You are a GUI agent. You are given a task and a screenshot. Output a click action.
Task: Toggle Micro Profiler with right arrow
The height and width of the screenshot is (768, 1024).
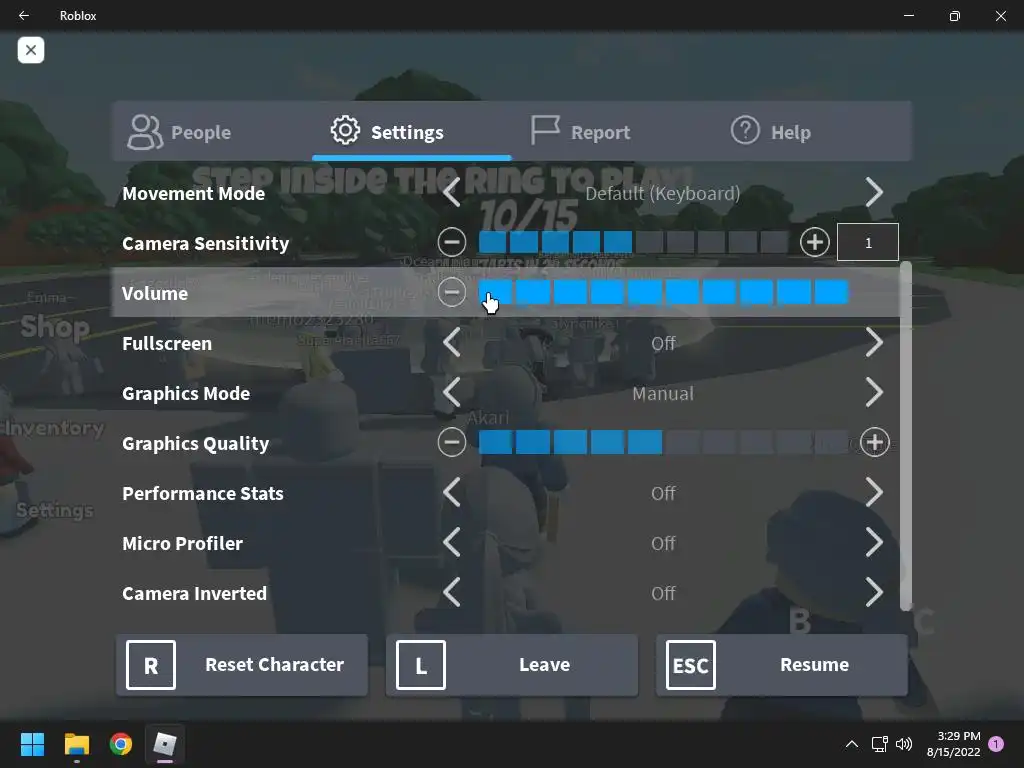click(x=874, y=543)
